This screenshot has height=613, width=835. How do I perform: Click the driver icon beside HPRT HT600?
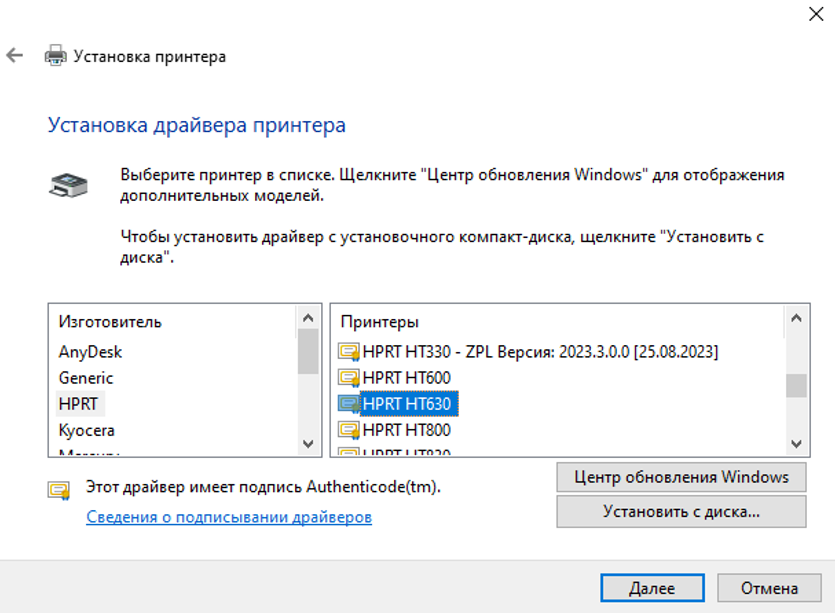[x=349, y=378]
